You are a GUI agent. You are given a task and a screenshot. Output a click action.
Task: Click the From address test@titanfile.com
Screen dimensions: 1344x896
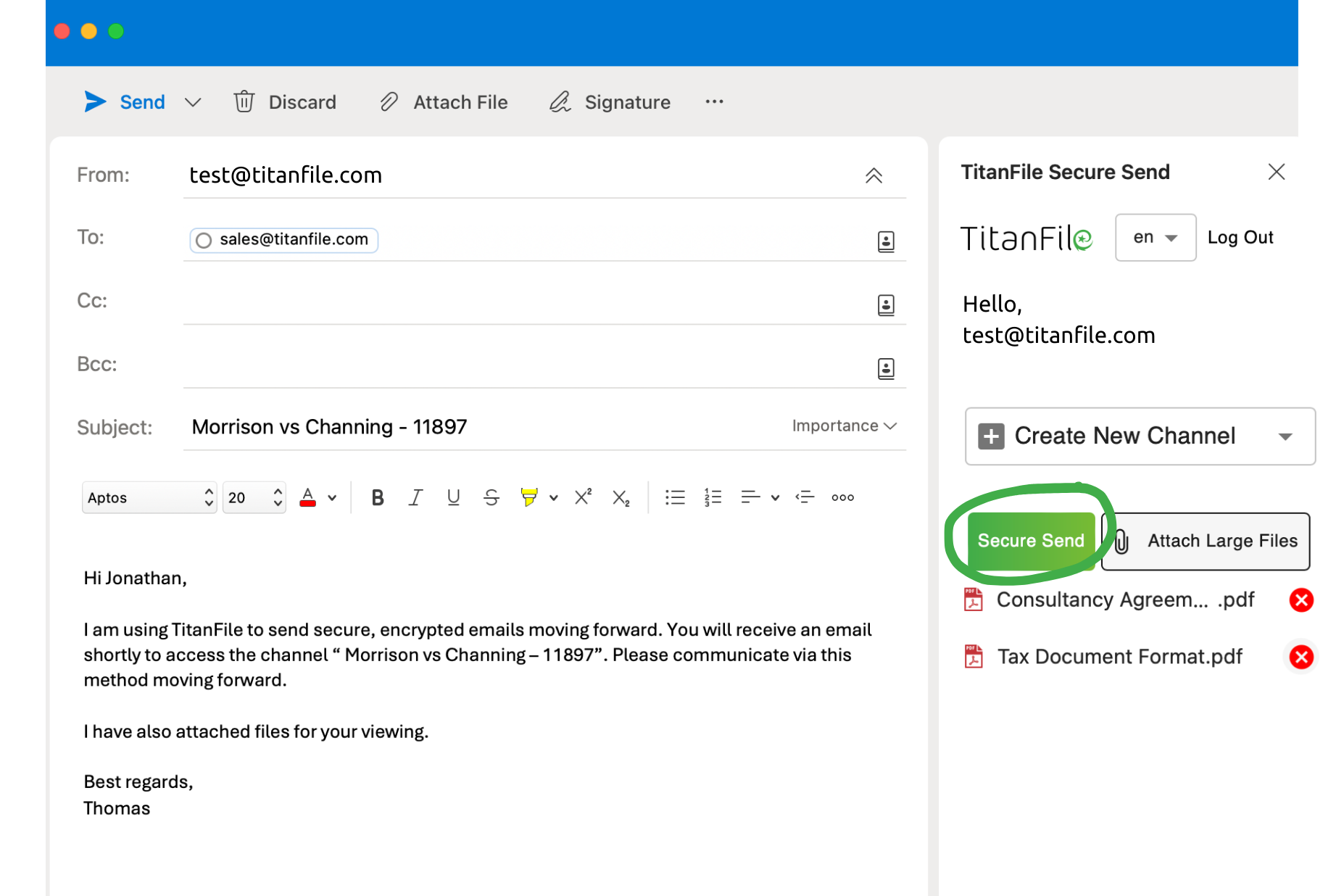coord(285,175)
